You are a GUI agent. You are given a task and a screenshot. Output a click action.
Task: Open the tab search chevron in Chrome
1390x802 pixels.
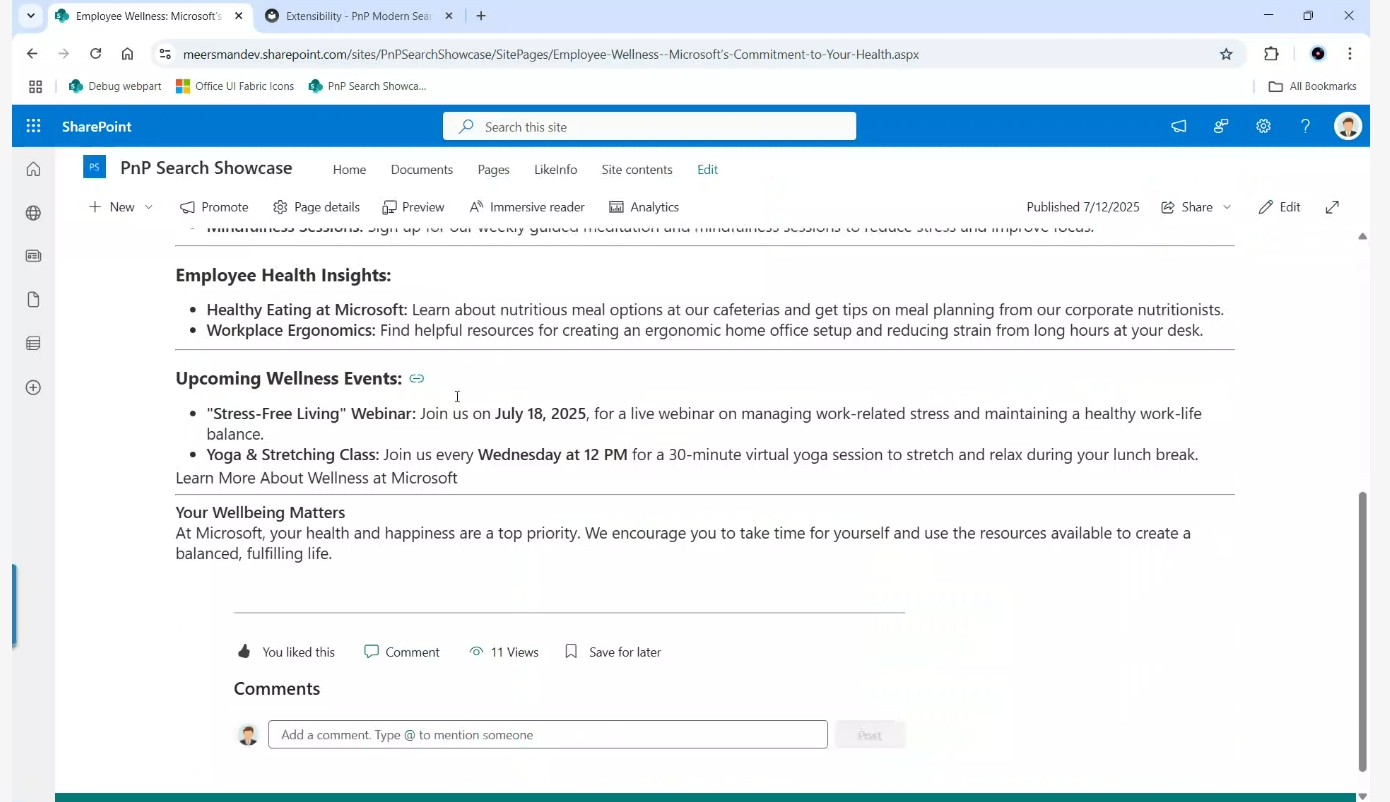31,16
